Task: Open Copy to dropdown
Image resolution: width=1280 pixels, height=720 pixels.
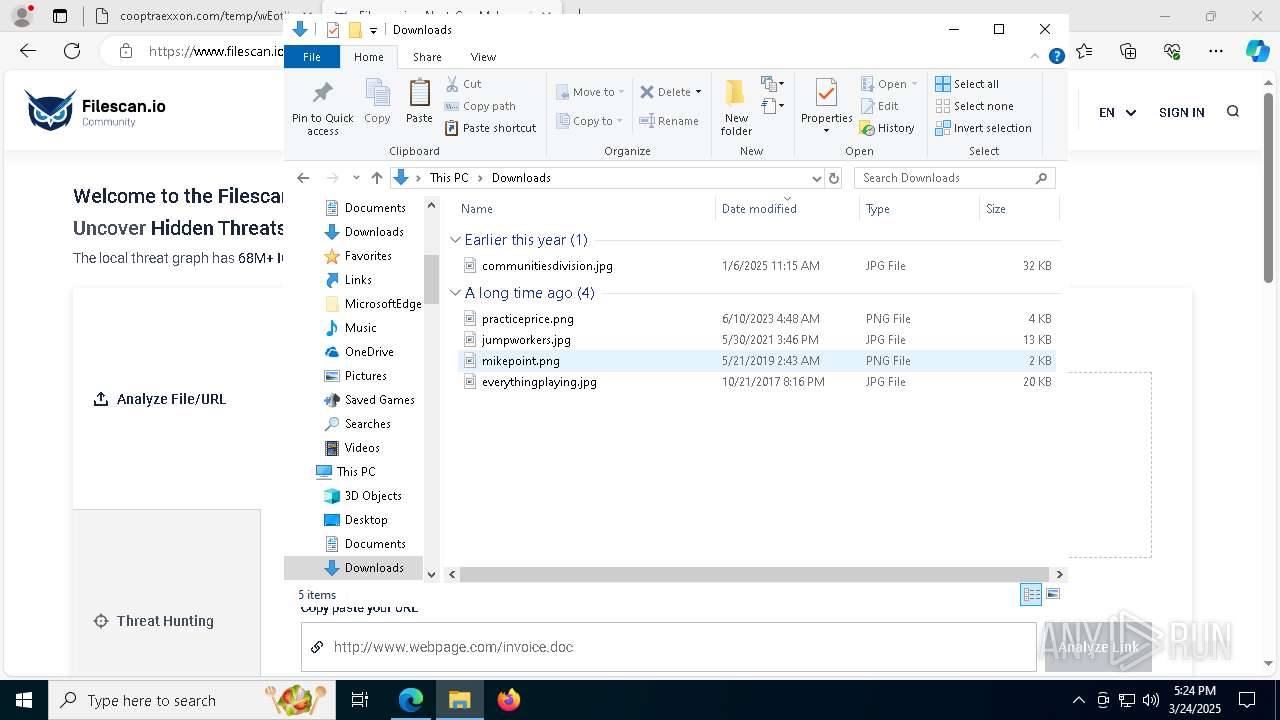Action: [590, 121]
